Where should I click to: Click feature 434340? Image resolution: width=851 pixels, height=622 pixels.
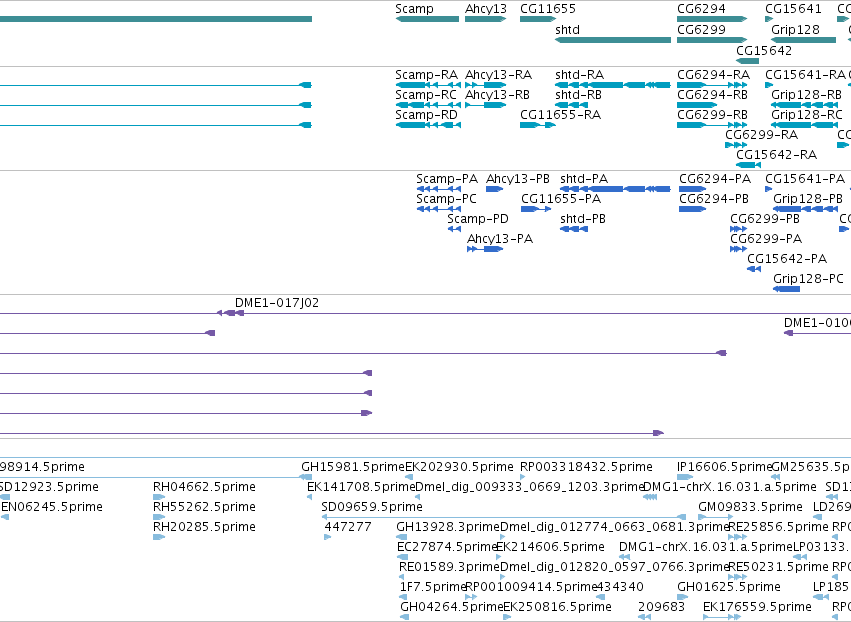599,597
